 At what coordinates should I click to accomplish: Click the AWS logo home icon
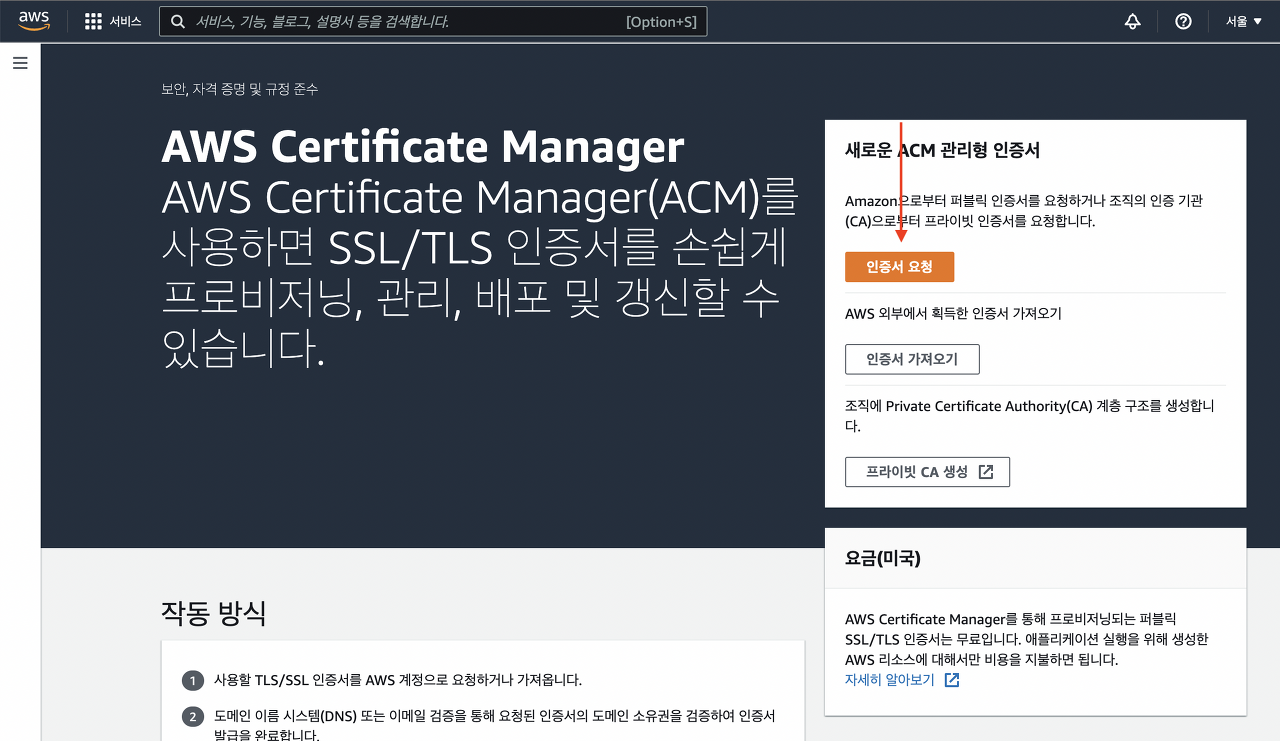coord(34,21)
